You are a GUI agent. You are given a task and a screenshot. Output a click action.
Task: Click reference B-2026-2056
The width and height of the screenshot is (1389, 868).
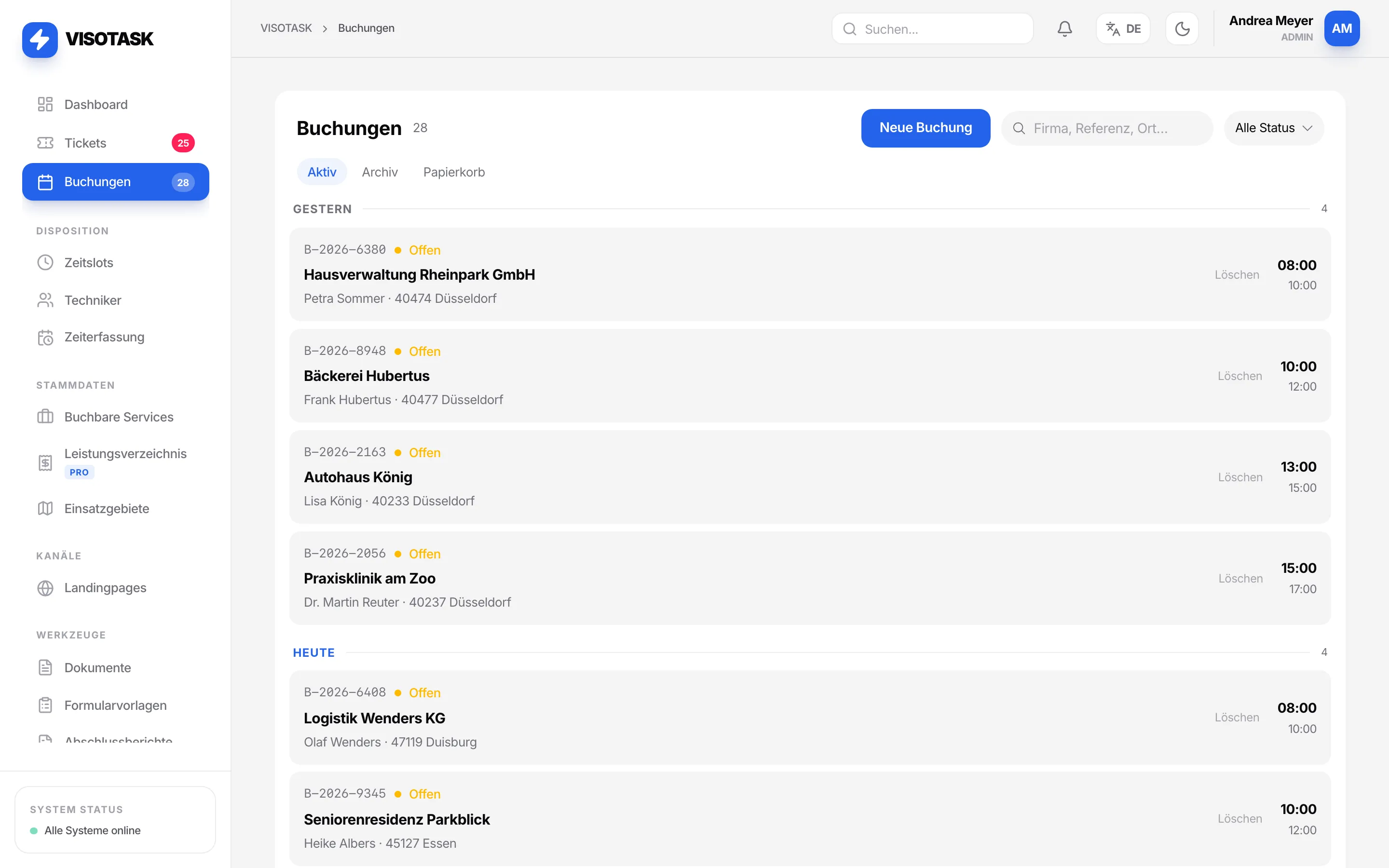point(345,554)
